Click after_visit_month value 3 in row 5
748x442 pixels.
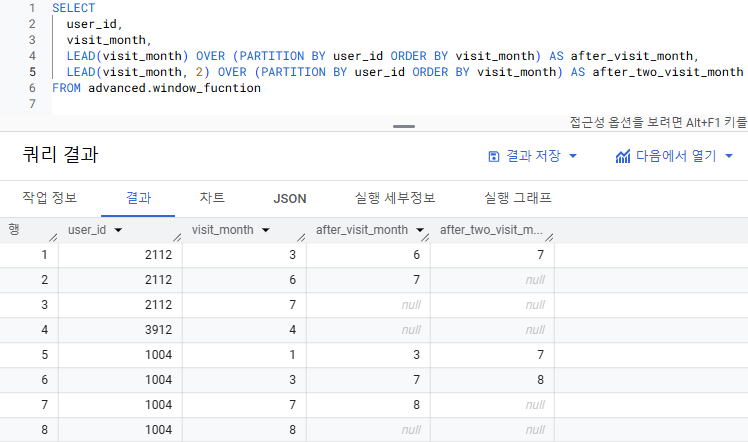416,355
